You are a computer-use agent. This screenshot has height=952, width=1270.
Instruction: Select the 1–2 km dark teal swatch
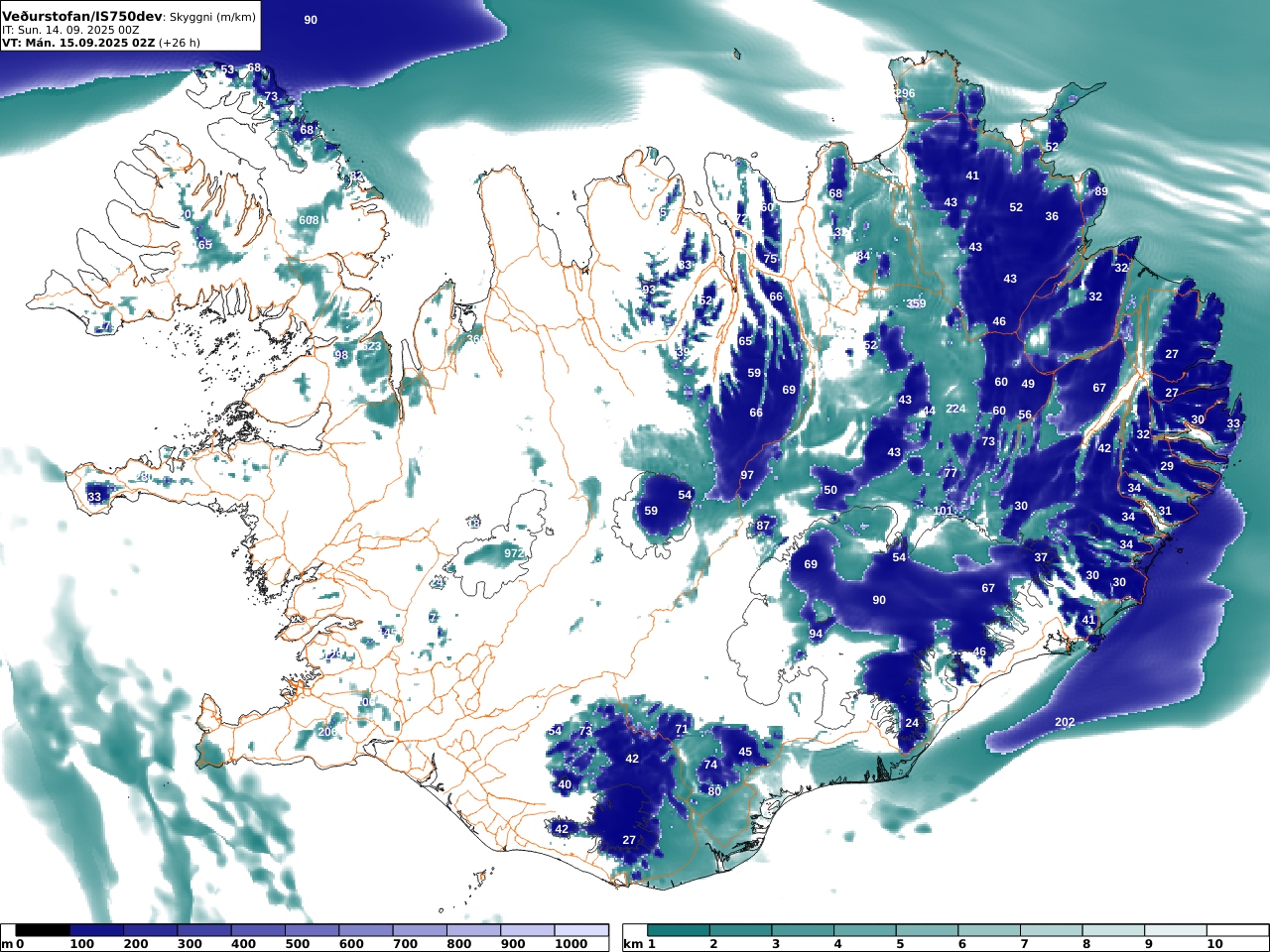coord(679,930)
